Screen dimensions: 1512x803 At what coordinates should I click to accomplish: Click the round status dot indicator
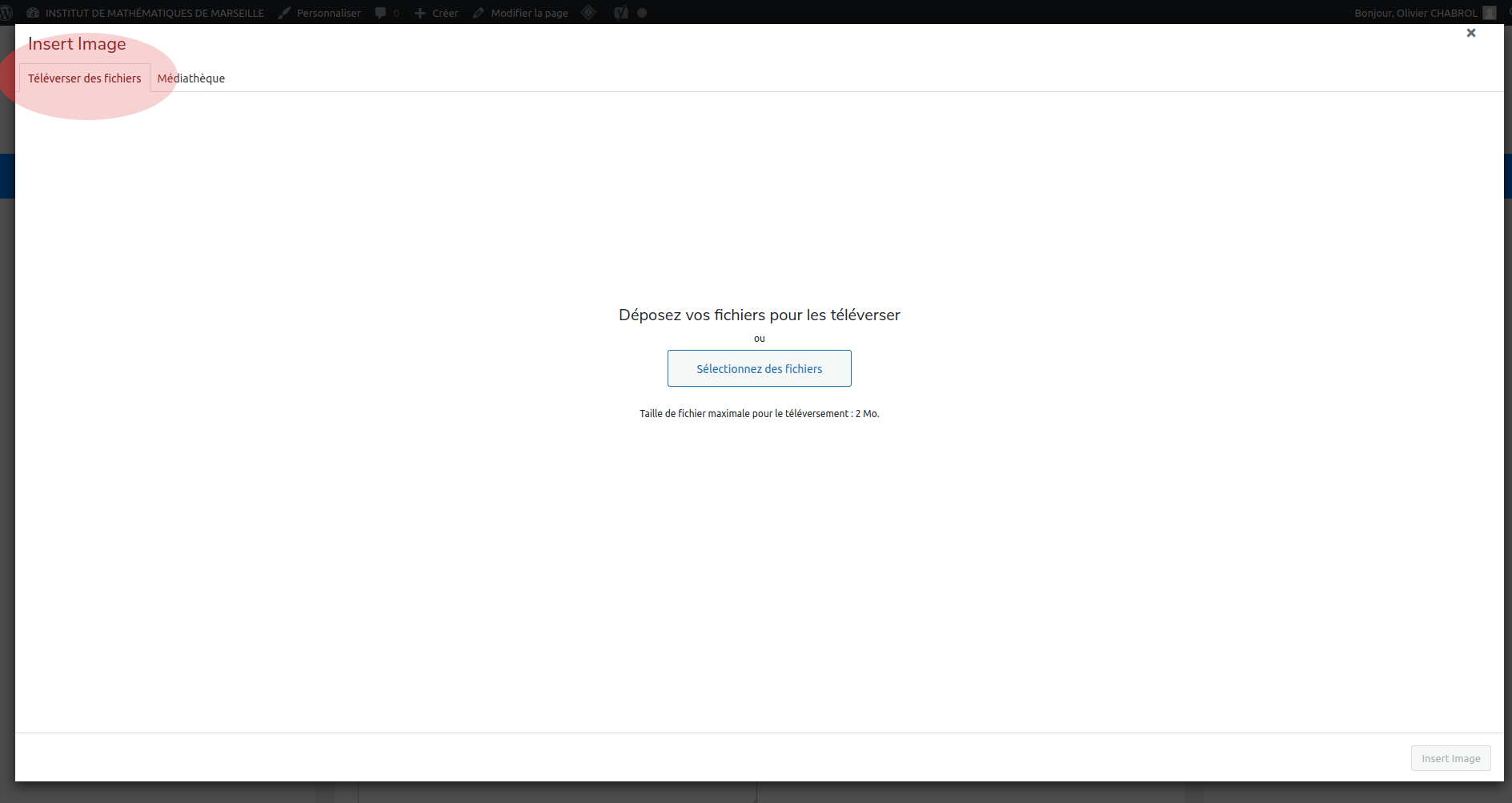(642, 13)
